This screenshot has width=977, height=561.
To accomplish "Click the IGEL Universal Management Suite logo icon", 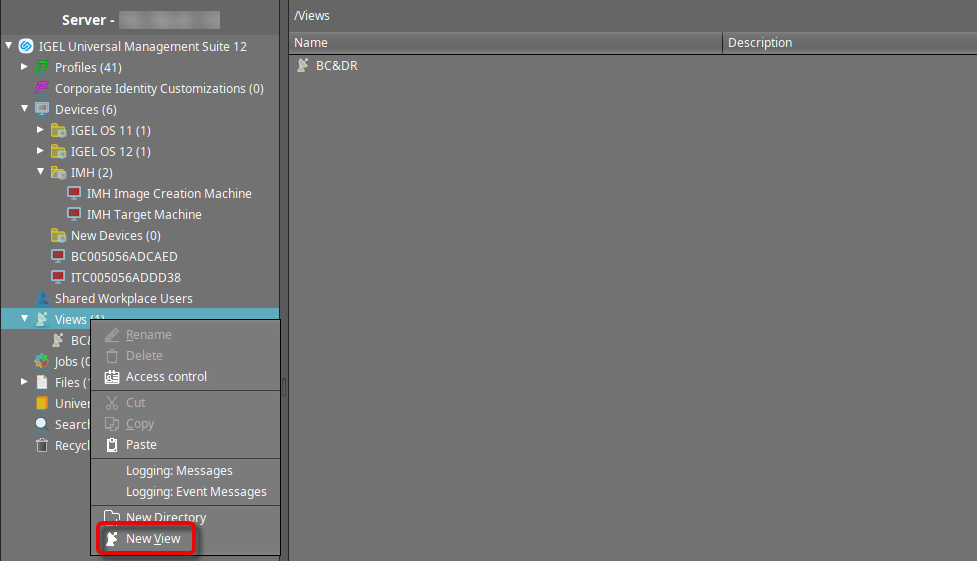I will [26, 46].
